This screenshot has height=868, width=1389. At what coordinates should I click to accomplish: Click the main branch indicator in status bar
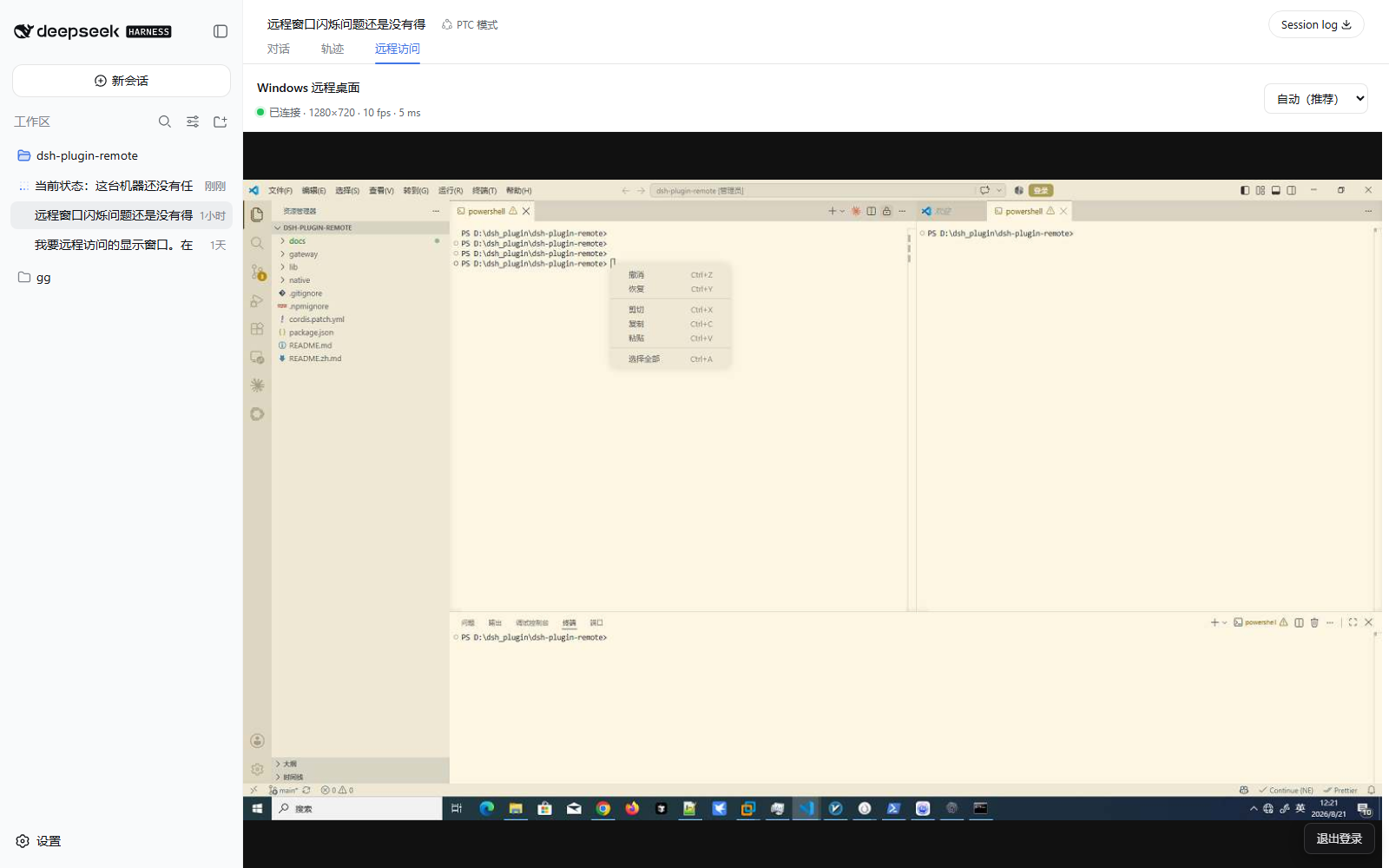pyautogui.click(x=284, y=790)
